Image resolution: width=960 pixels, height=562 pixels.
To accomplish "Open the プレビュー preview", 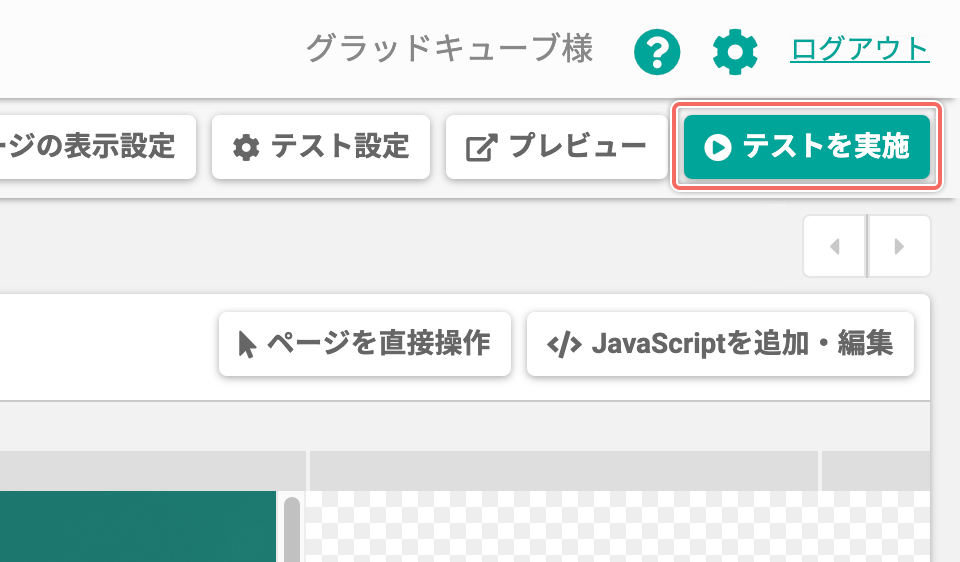I will (557, 147).
